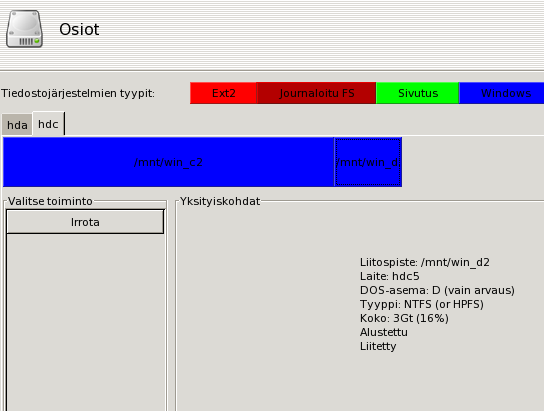Click the Osiot heading text

click(x=79, y=29)
